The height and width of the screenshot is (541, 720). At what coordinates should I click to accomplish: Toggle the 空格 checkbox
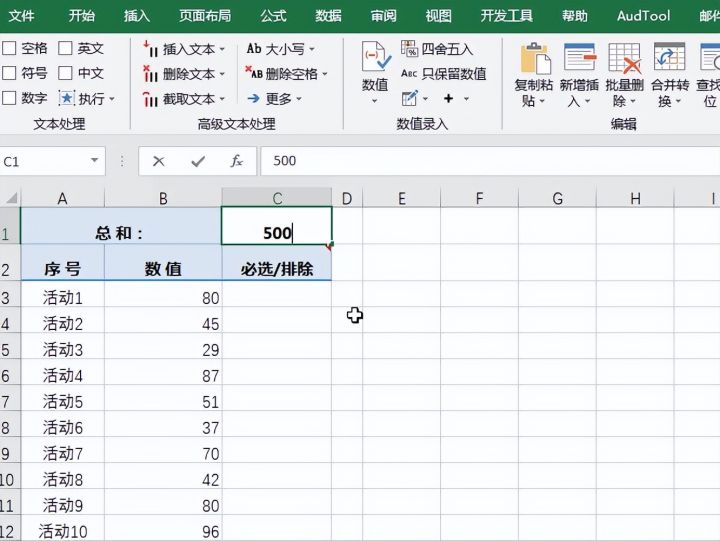9,48
